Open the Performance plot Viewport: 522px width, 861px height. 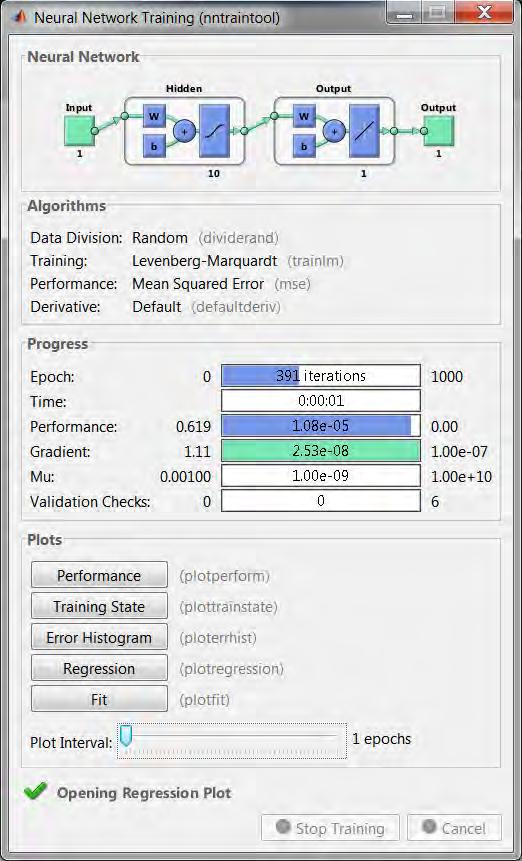coord(99,575)
